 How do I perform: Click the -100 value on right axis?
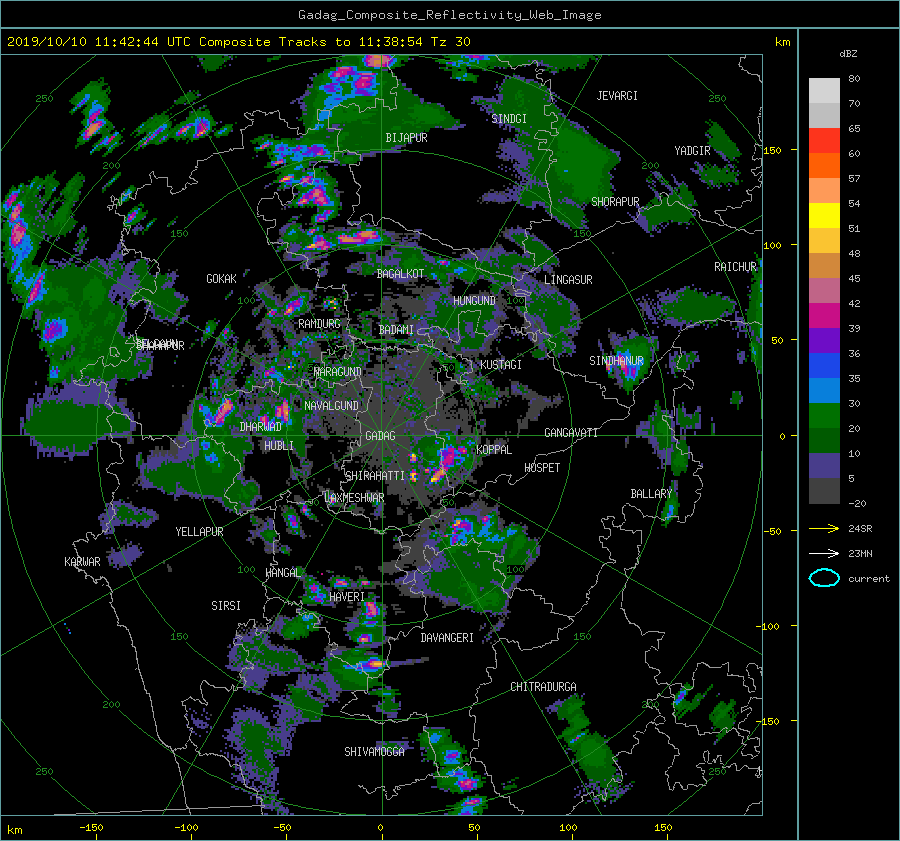[770, 626]
